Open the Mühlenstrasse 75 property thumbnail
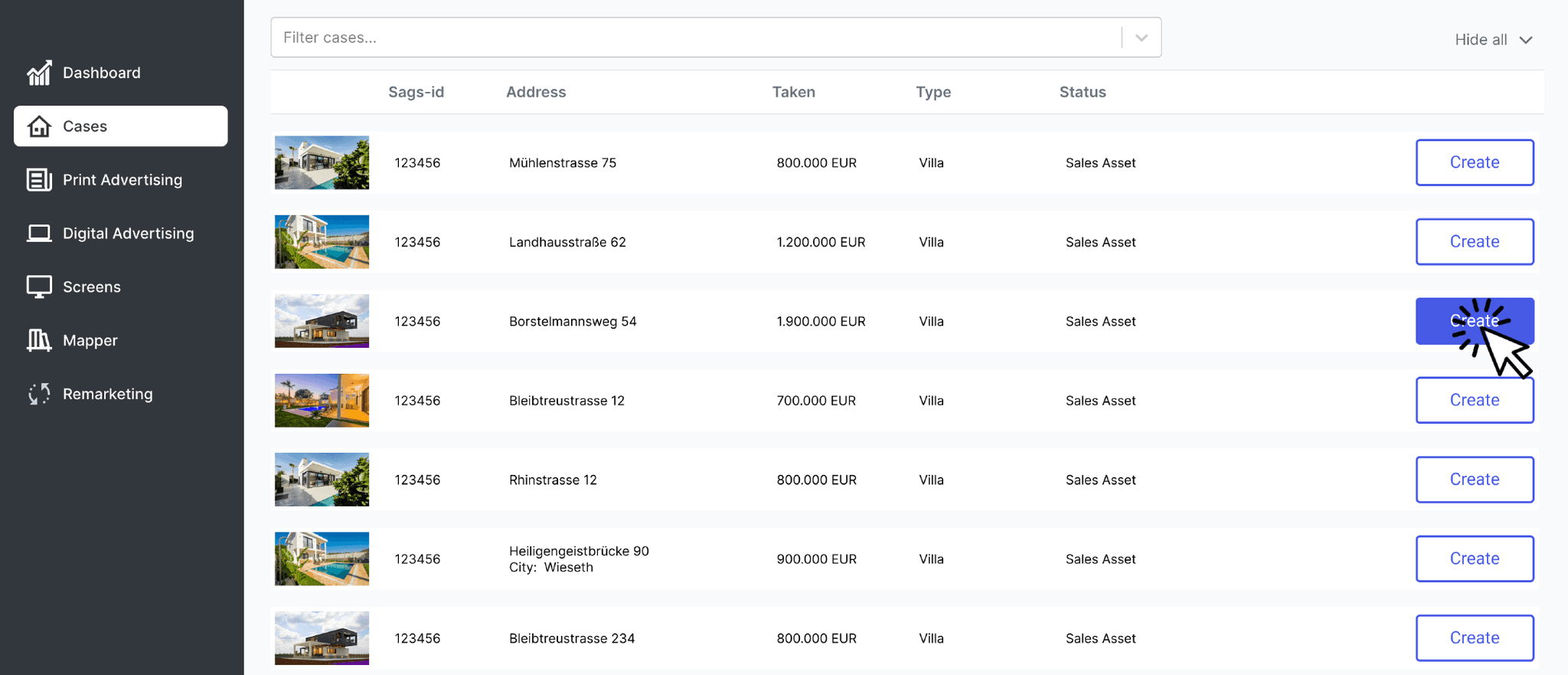This screenshot has height=675, width=1568. [x=322, y=162]
